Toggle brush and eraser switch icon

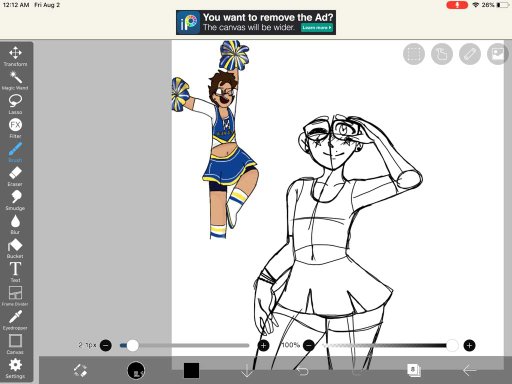pyautogui.click(x=80, y=370)
